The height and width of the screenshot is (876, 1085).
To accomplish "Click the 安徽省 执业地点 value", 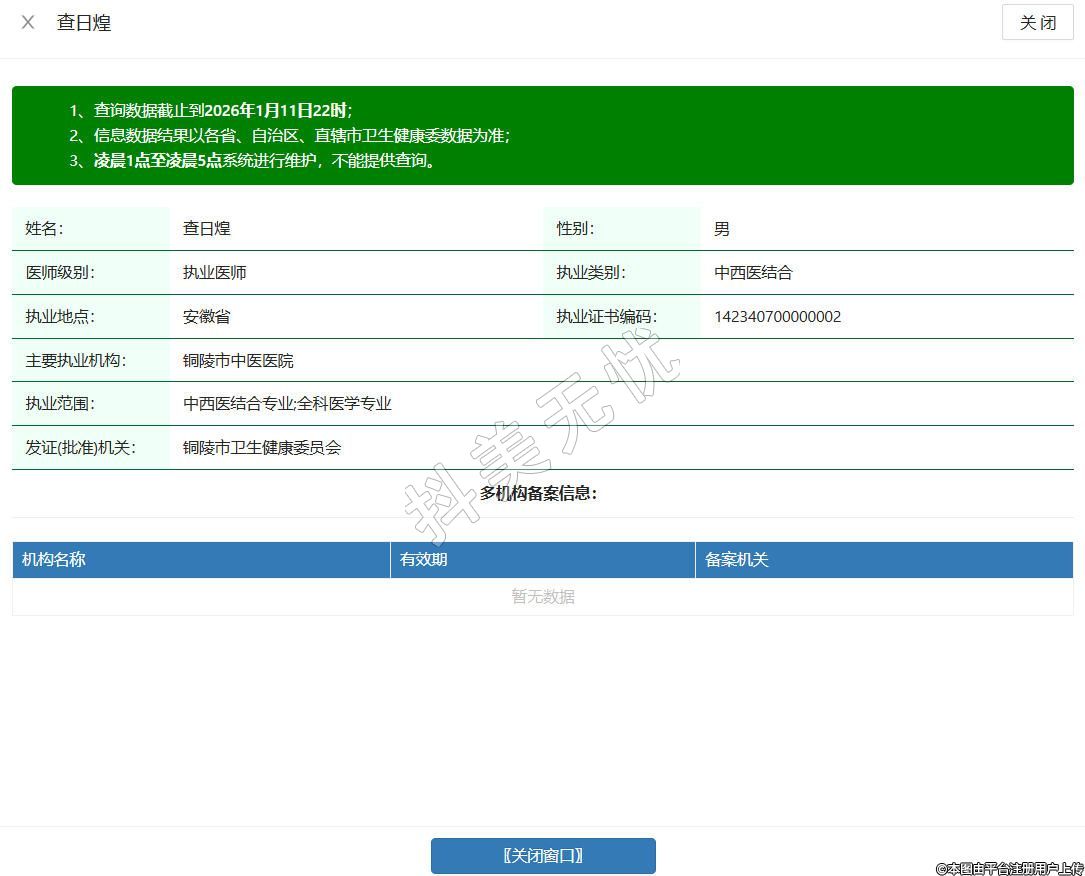I will [207, 317].
